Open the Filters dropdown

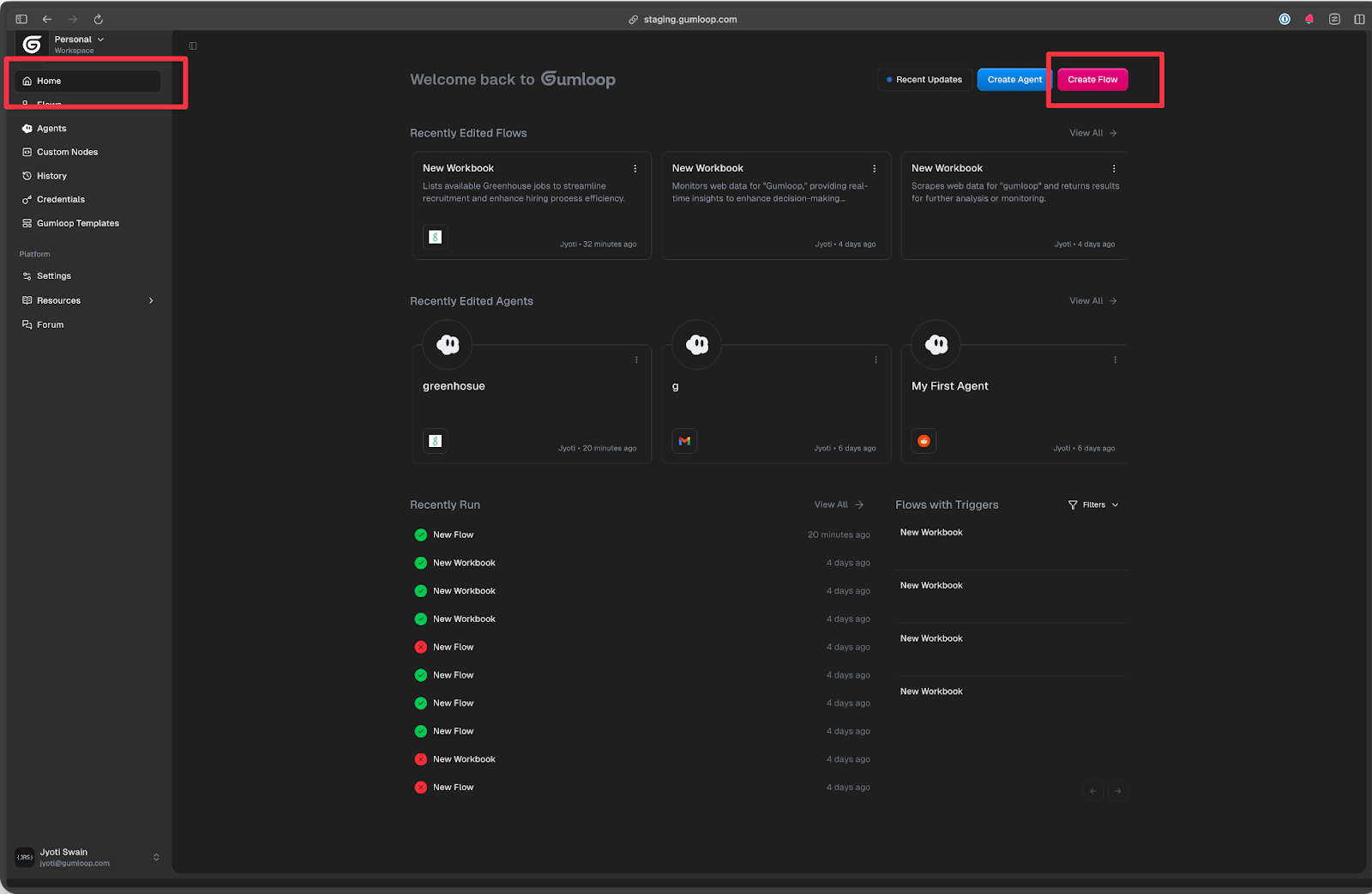coord(1093,505)
